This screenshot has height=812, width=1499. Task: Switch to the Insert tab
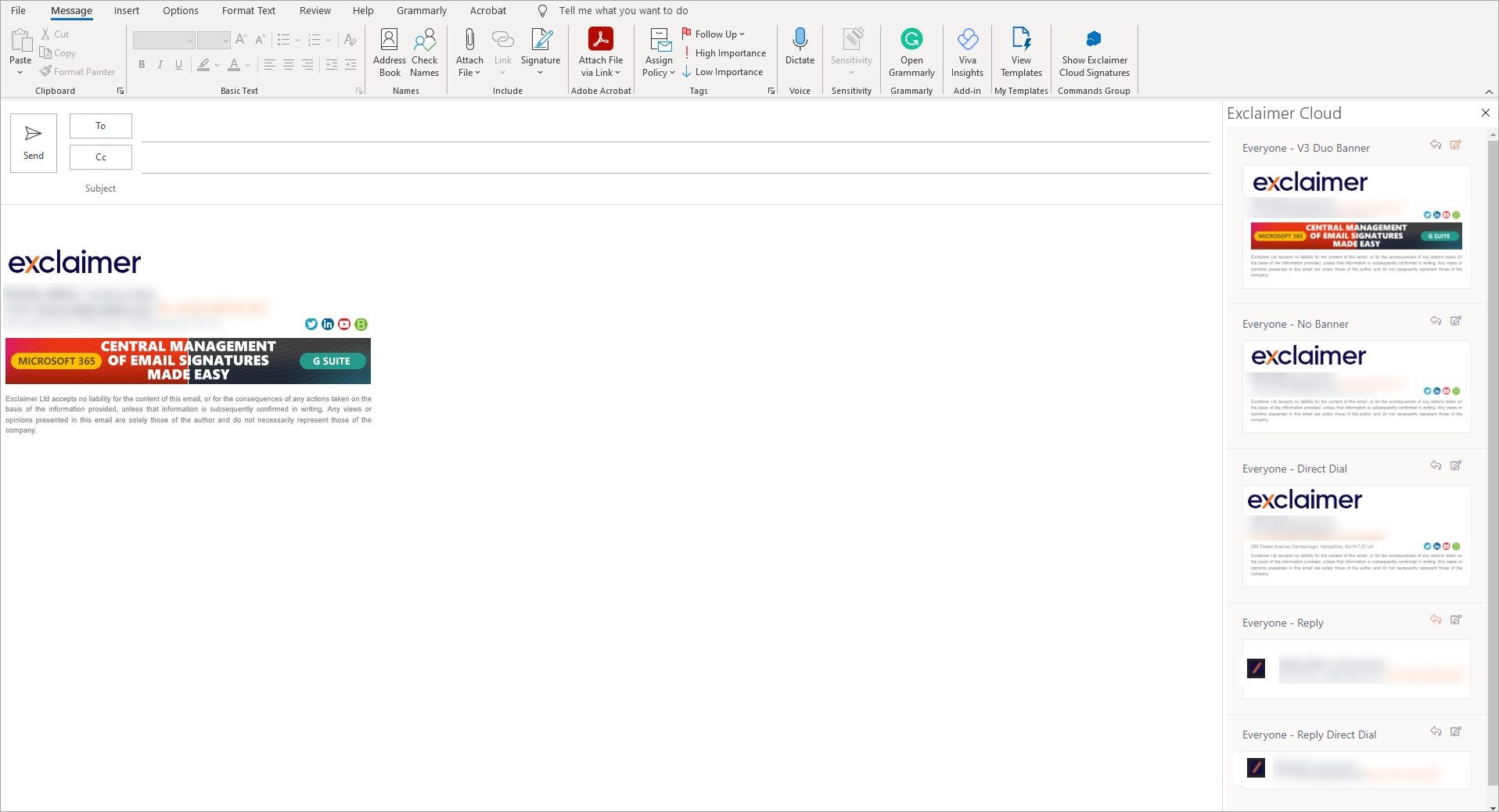point(126,11)
